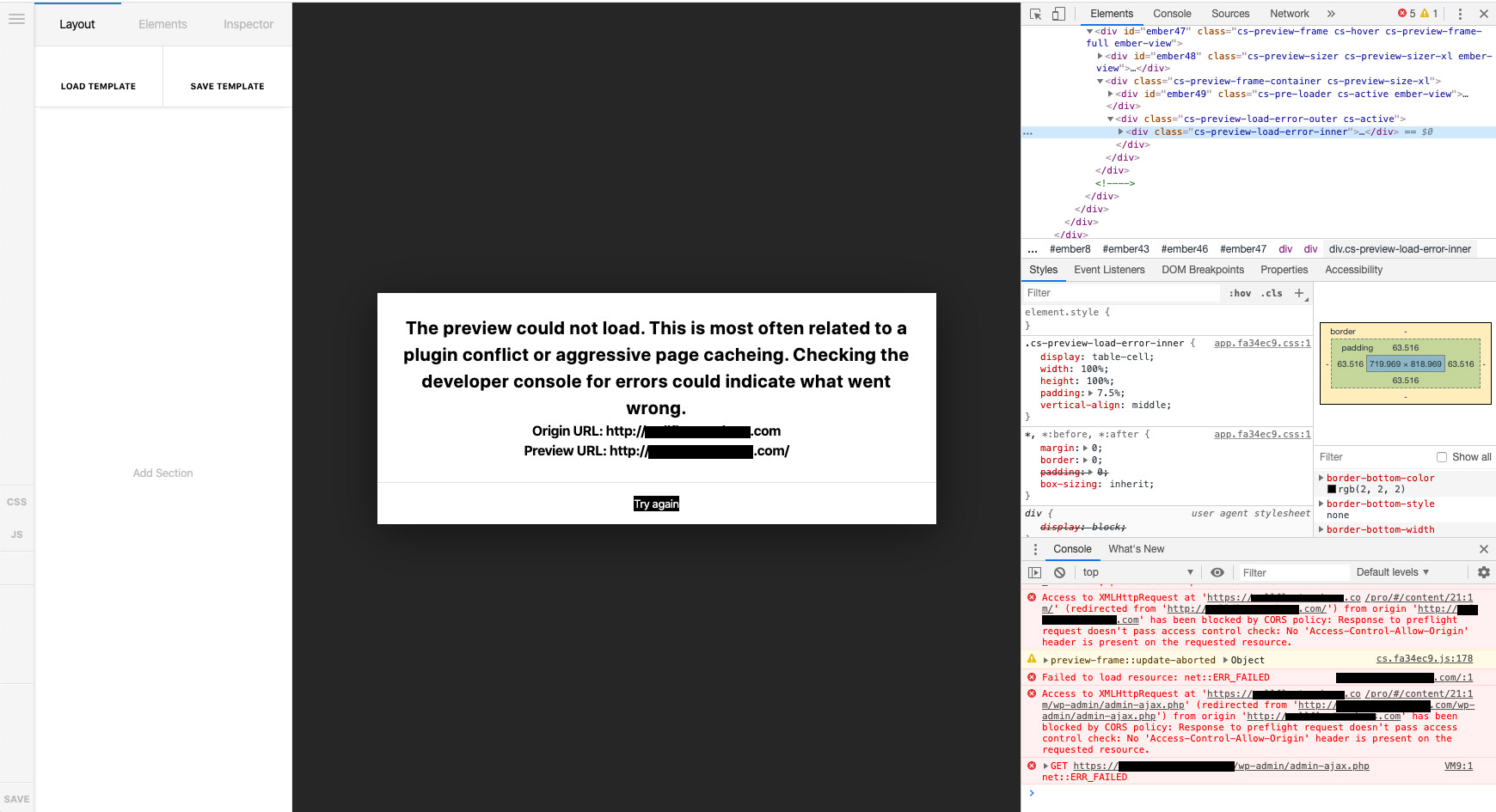Collapse the cs-preview-load-error-outer node
Screen dimensions: 1496x812
[1111, 119]
